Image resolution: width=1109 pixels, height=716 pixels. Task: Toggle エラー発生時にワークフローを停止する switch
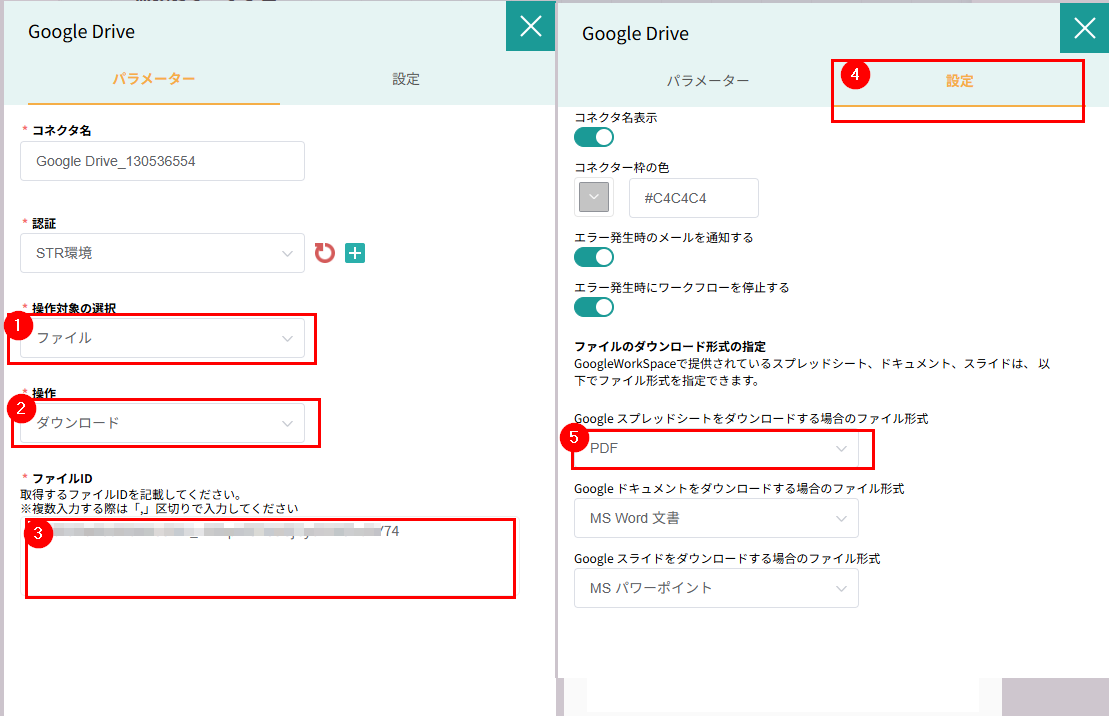point(594,307)
